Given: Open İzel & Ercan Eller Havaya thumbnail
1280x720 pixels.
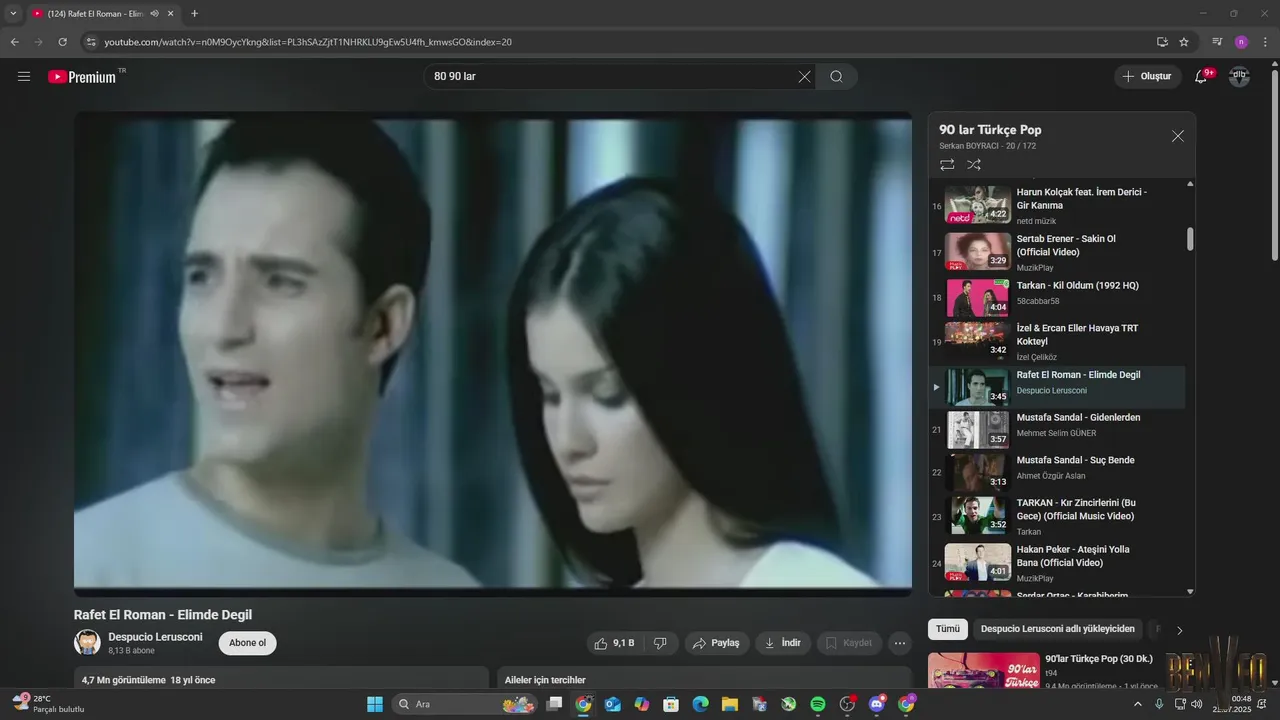Looking at the screenshot, I should tap(978, 340).
